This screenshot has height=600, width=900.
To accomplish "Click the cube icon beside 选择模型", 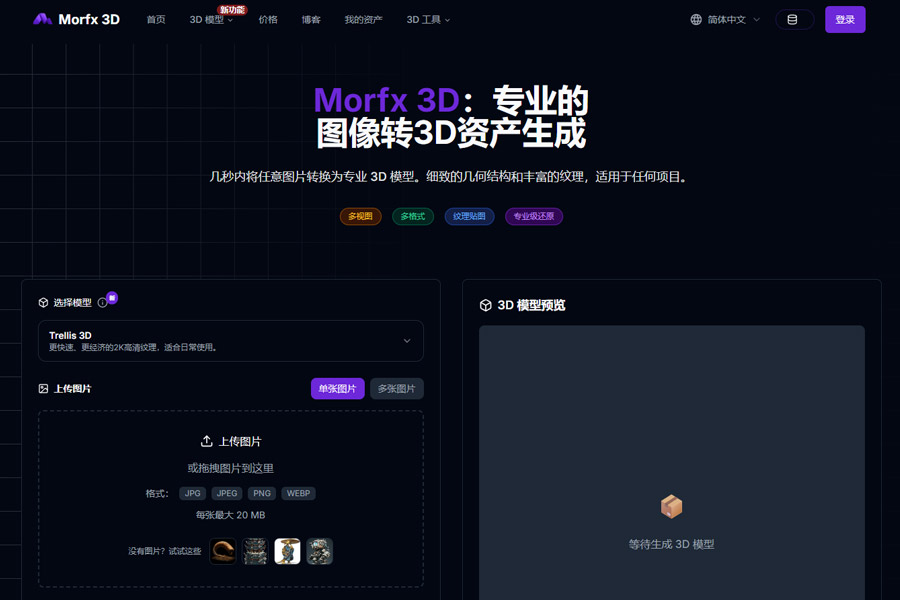I will pos(43,303).
